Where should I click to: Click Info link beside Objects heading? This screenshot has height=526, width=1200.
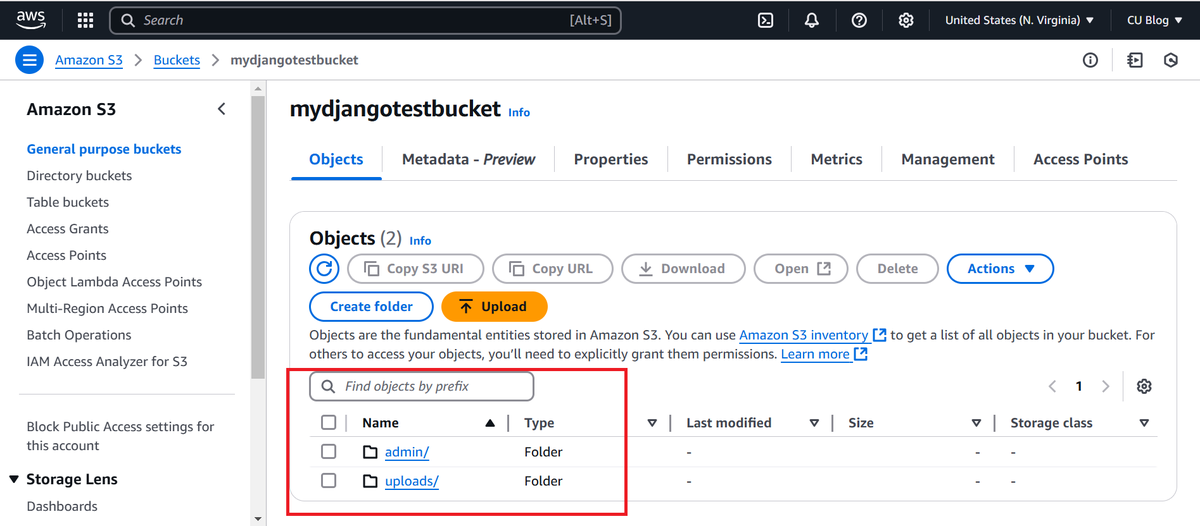pos(420,241)
